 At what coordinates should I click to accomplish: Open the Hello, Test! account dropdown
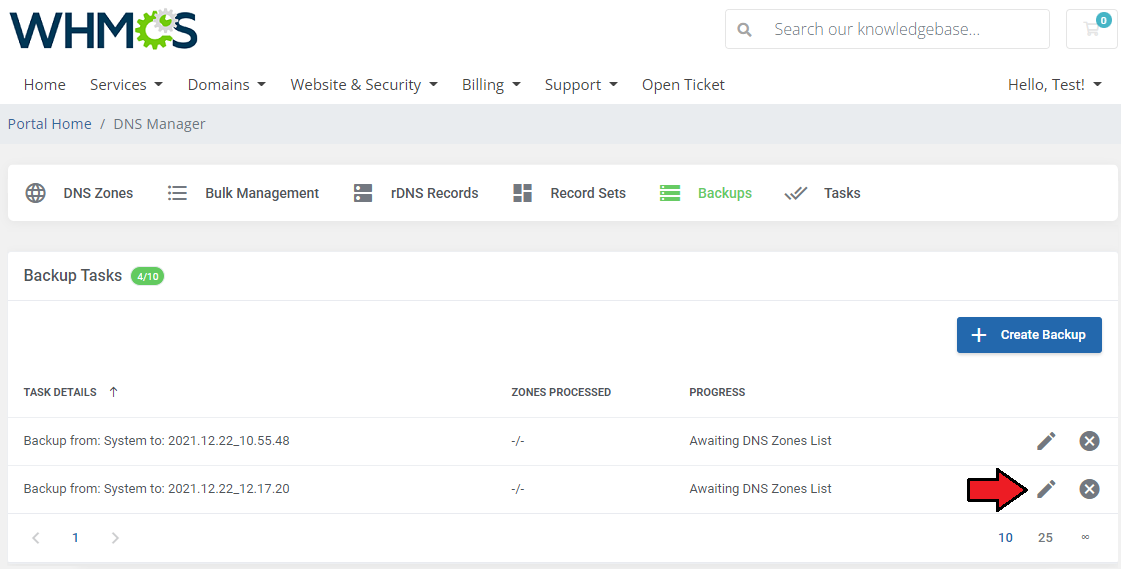click(1055, 84)
